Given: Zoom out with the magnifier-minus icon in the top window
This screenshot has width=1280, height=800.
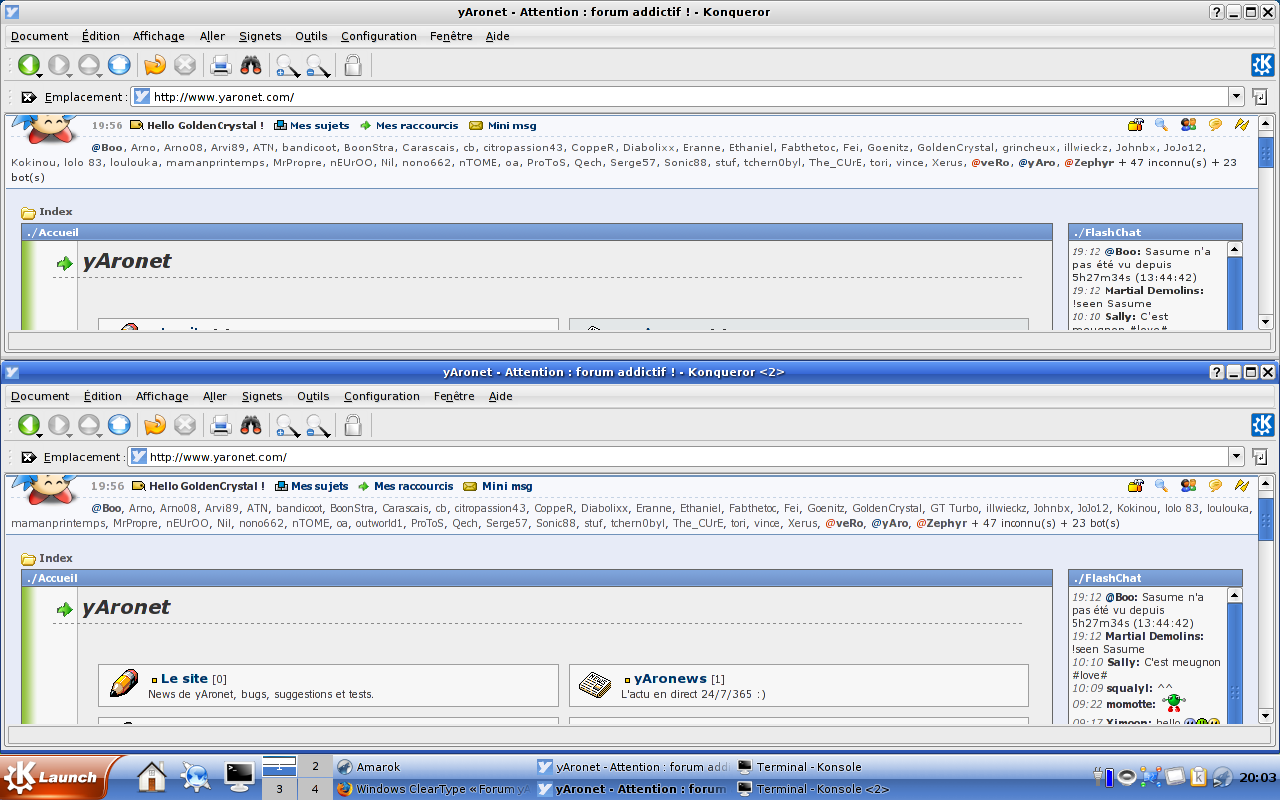Looking at the screenshot, I should click(x=318, y=66).
